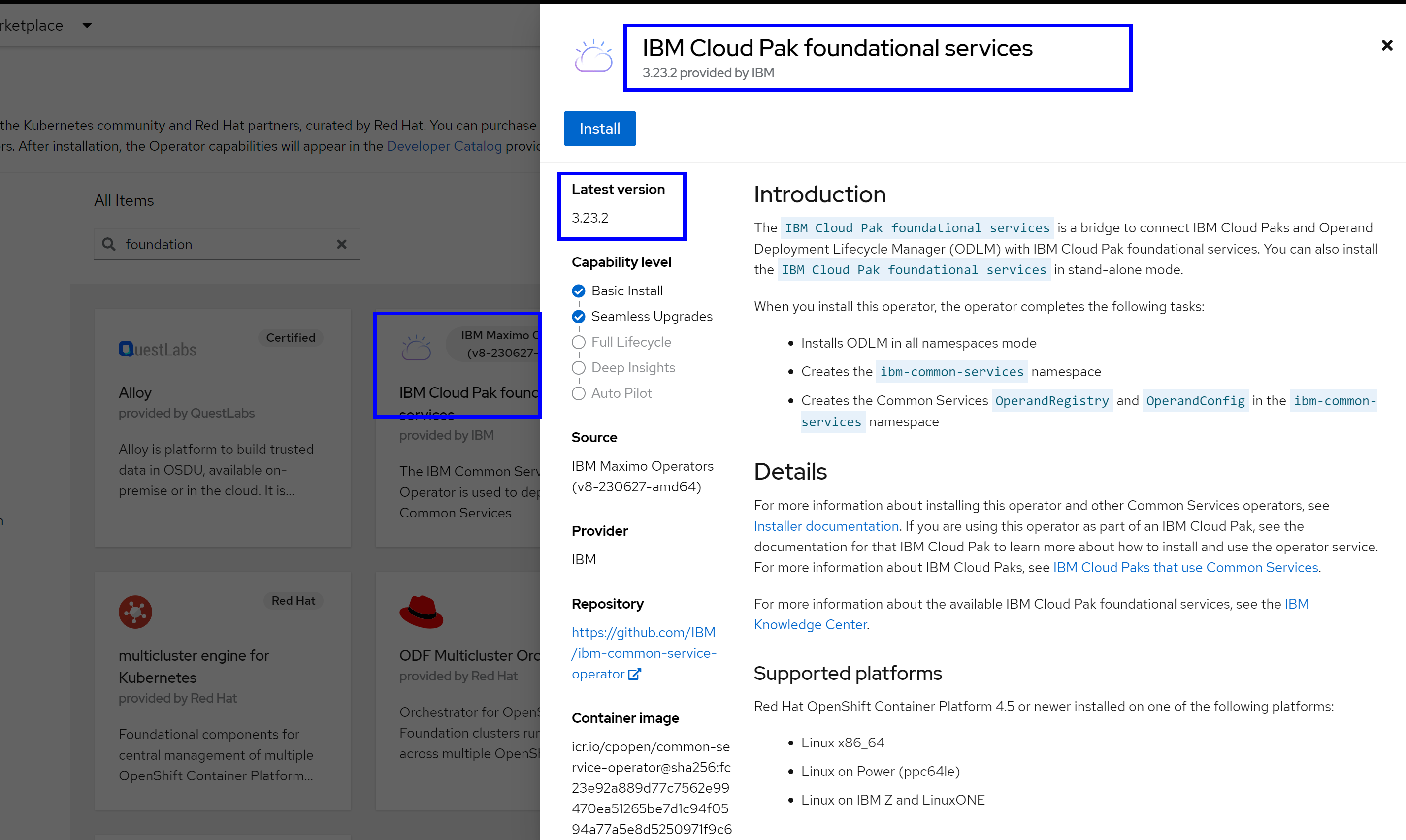Open the Marketplace dropdown
The image size is (1406, 840).
point(88,25)
